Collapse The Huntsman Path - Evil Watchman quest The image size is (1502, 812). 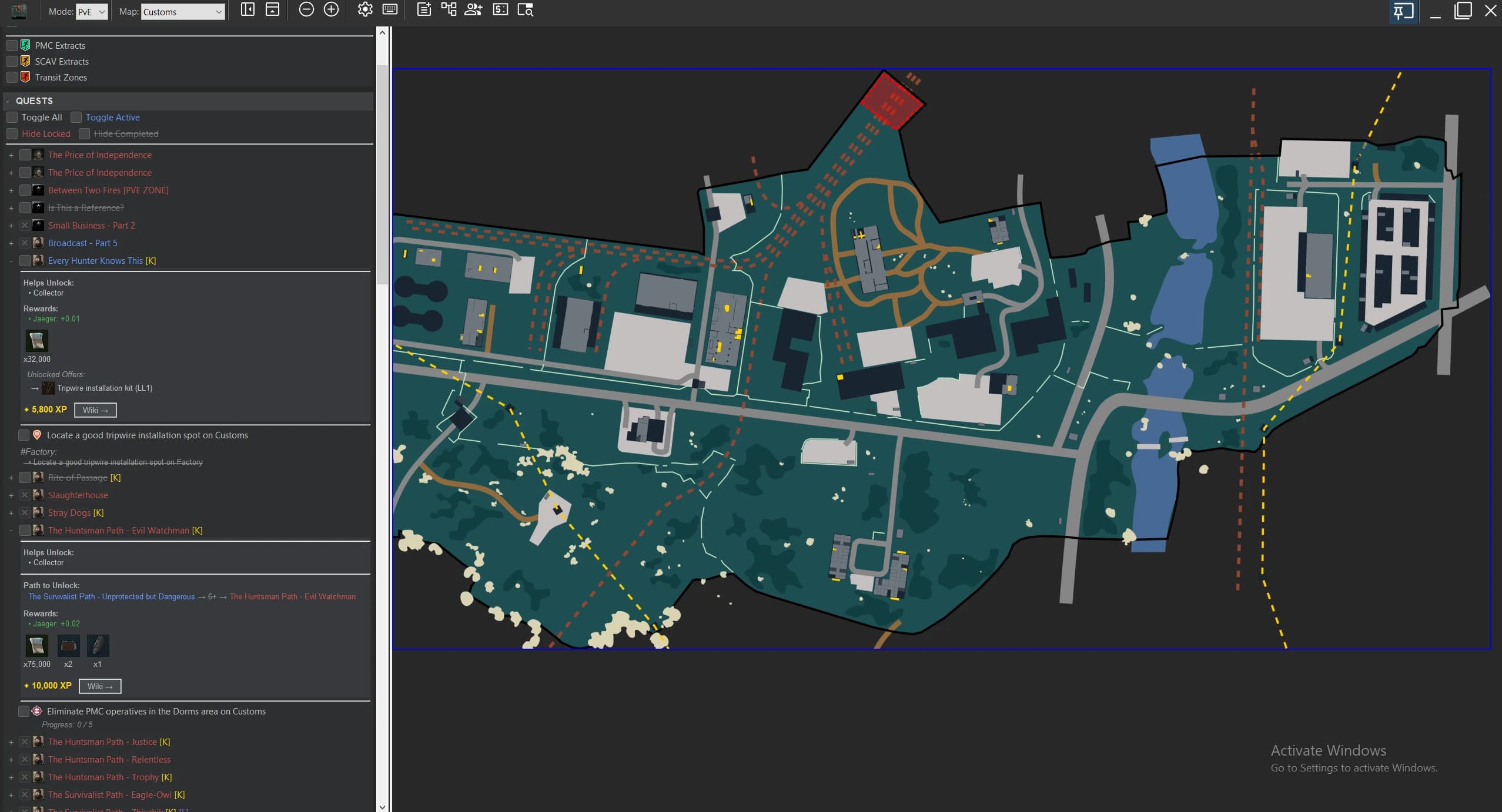11,531
